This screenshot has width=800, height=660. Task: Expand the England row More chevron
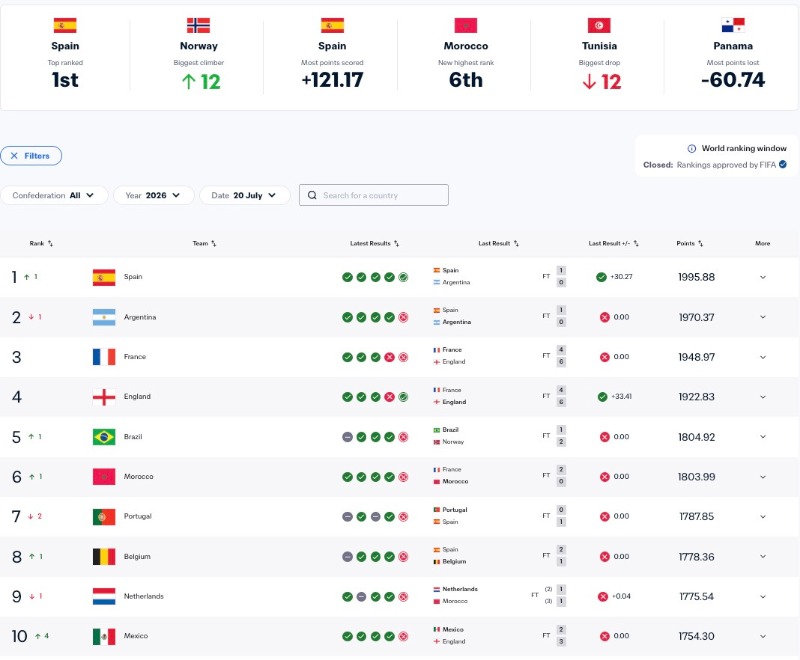763,397
